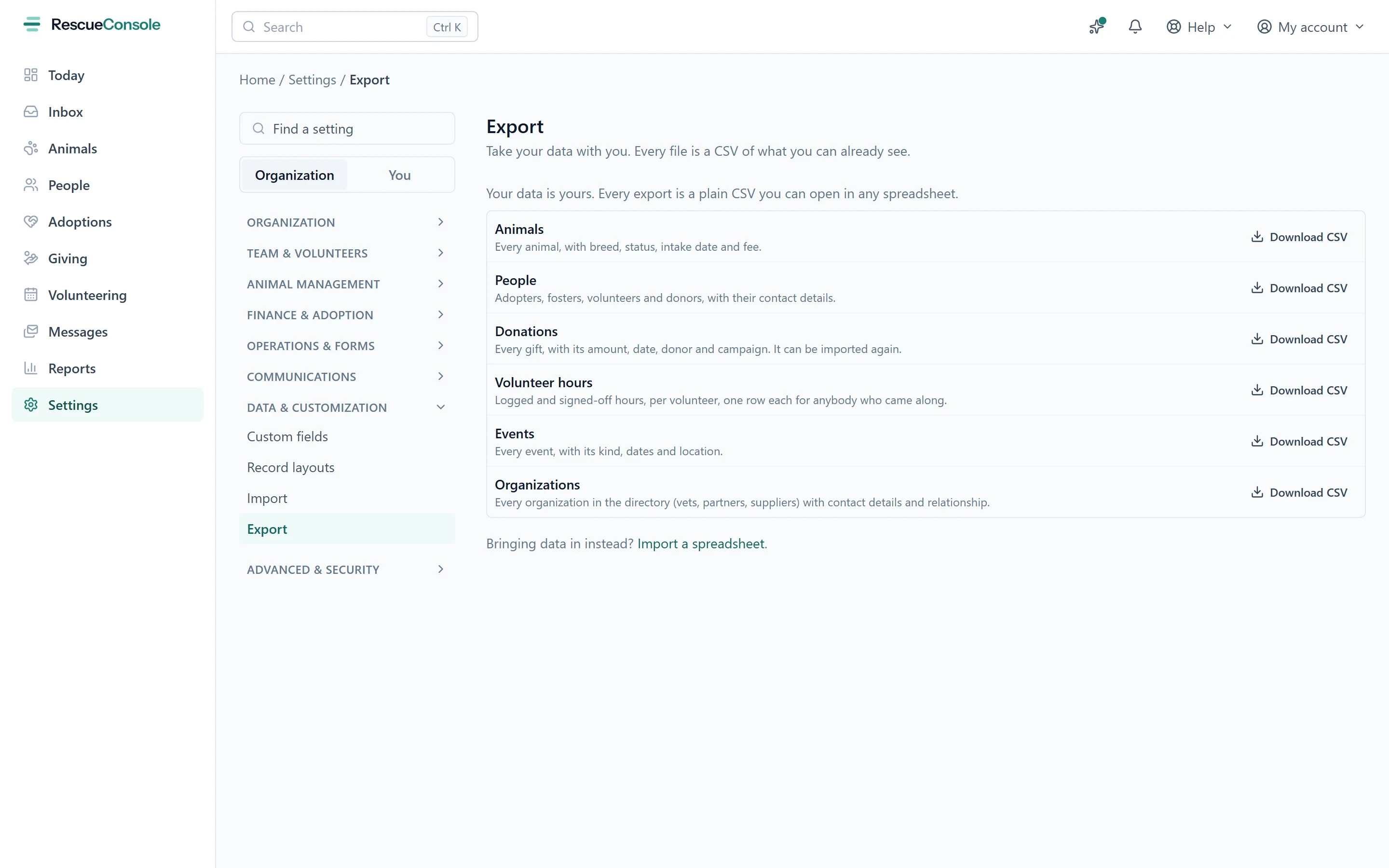Expand TEAM & VOLUNTEERS section
1389x868 pixels.
pos(347,253)
